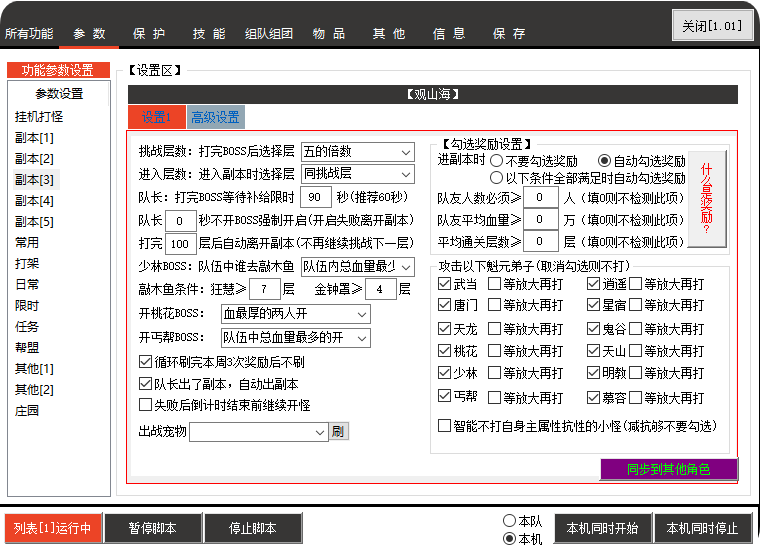Click the purple 同步到其他角色 button
This screenshot has height=551, width=760.
pyautogui.click(x=668, y=469)
